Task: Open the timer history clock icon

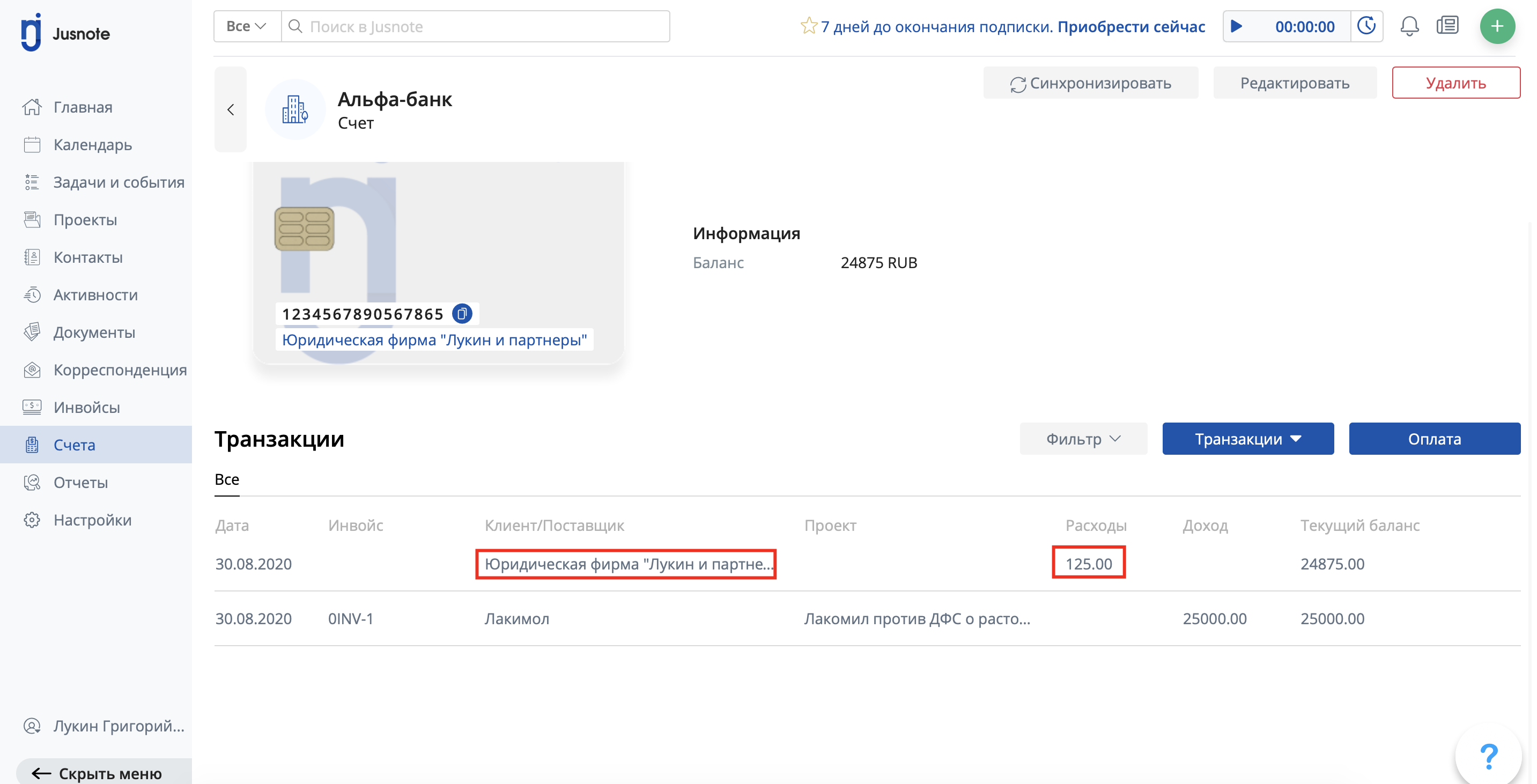Action: click(x=1366, y=26)
